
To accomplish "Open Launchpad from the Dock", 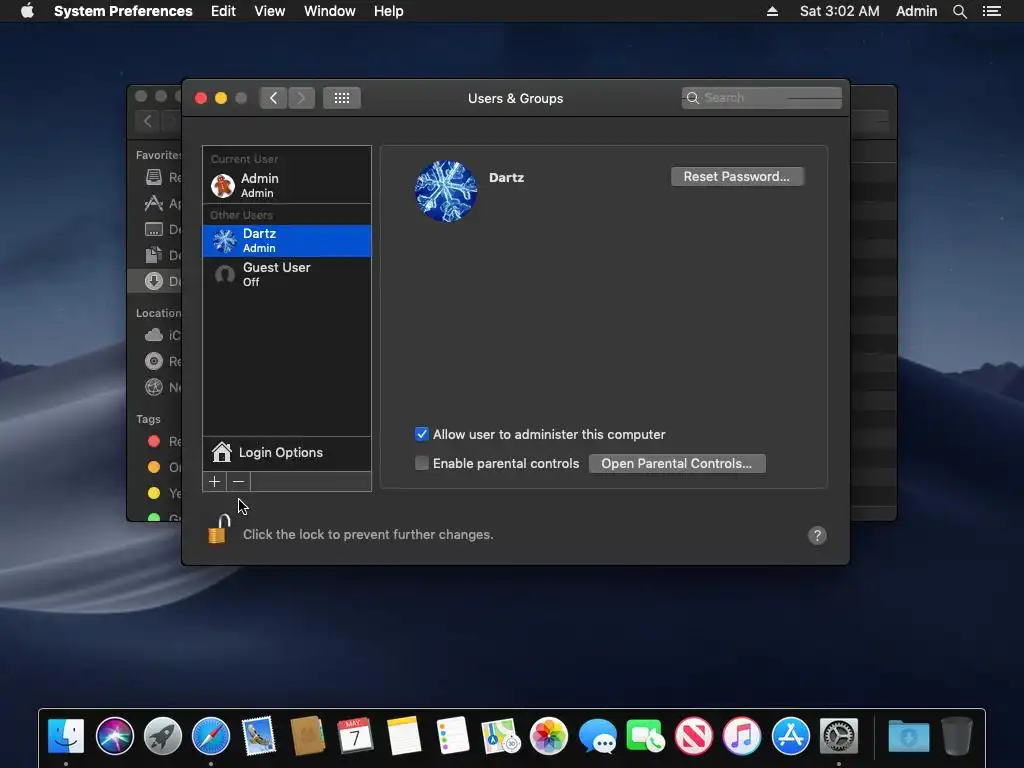I will pos(163,735).
